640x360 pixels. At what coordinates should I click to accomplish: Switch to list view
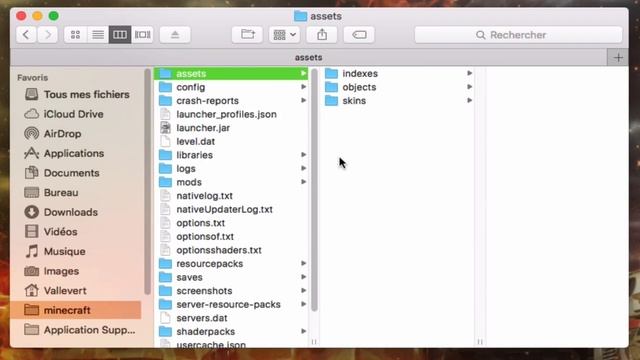pyautogui.click(x=98, y=35)
